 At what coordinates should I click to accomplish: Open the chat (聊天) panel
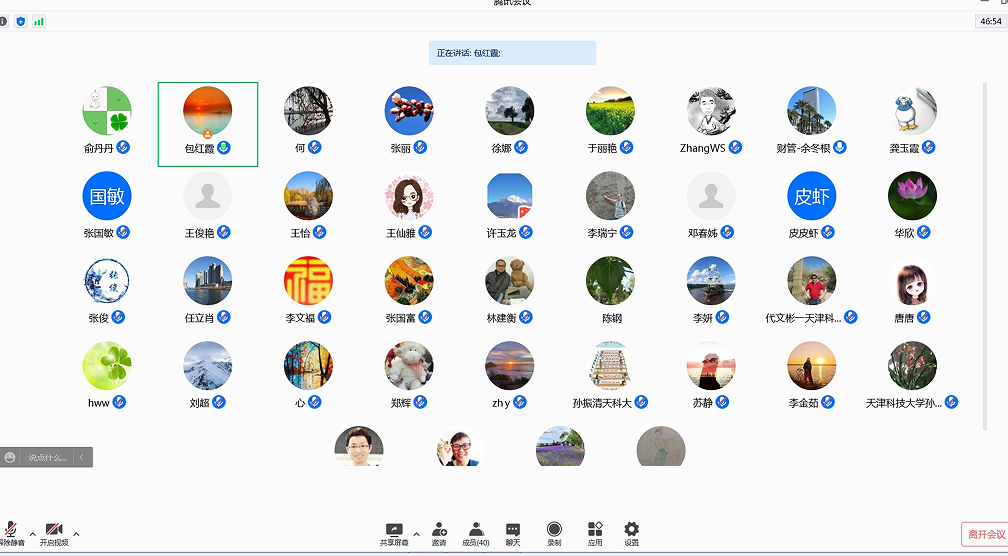pyautogui.click(x=512, y=533)
